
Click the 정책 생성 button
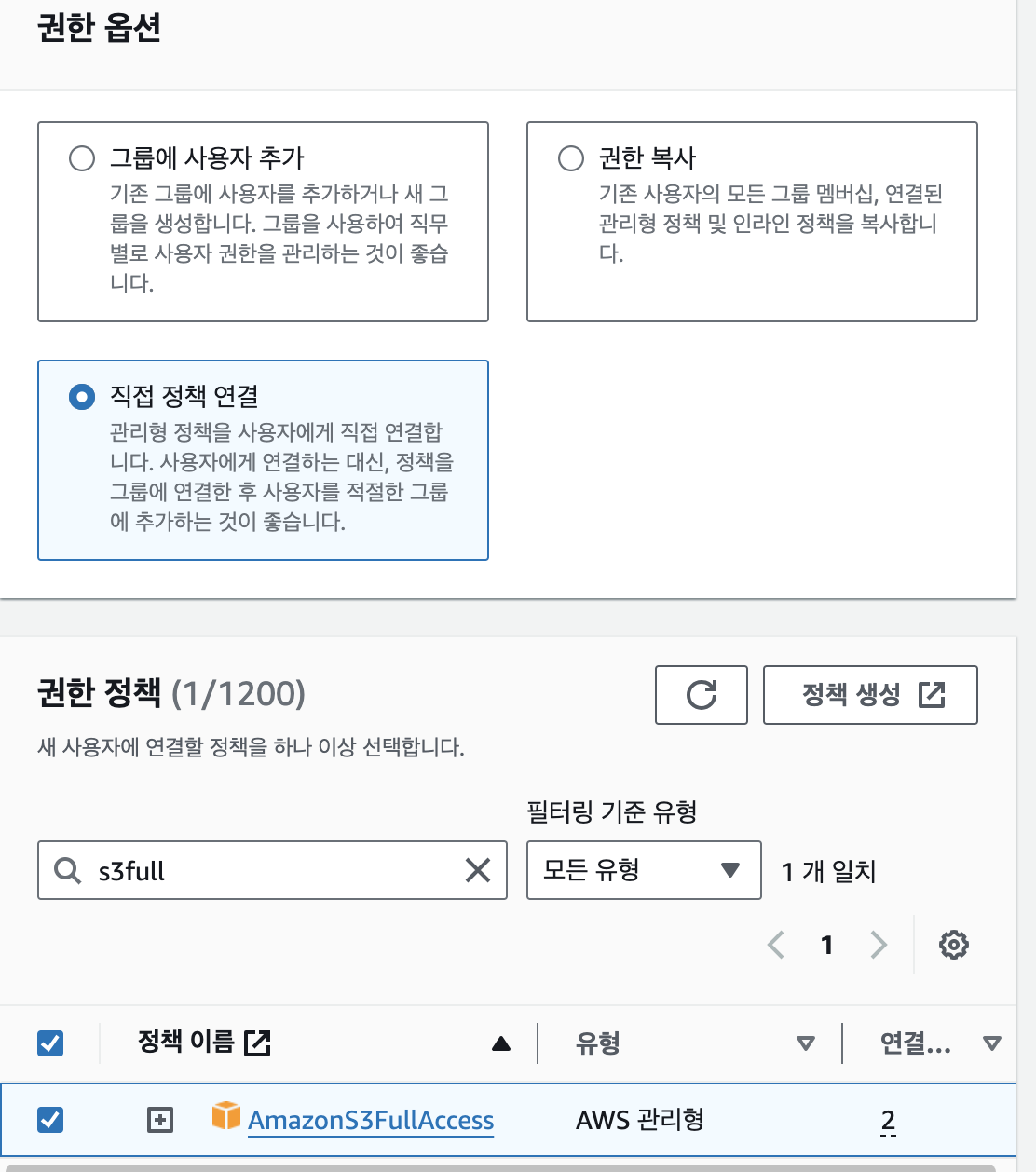click(869, 695)
